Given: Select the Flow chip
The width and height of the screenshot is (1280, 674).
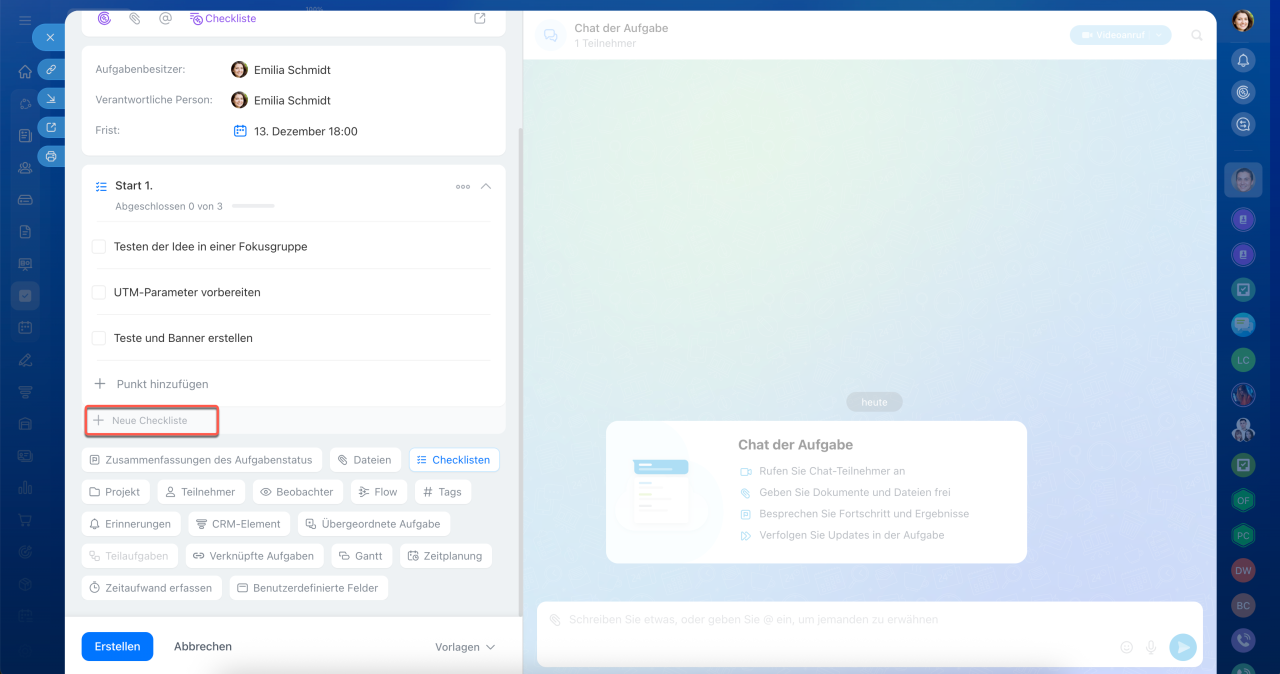Looking at the screenshot, I should (378, 492).
